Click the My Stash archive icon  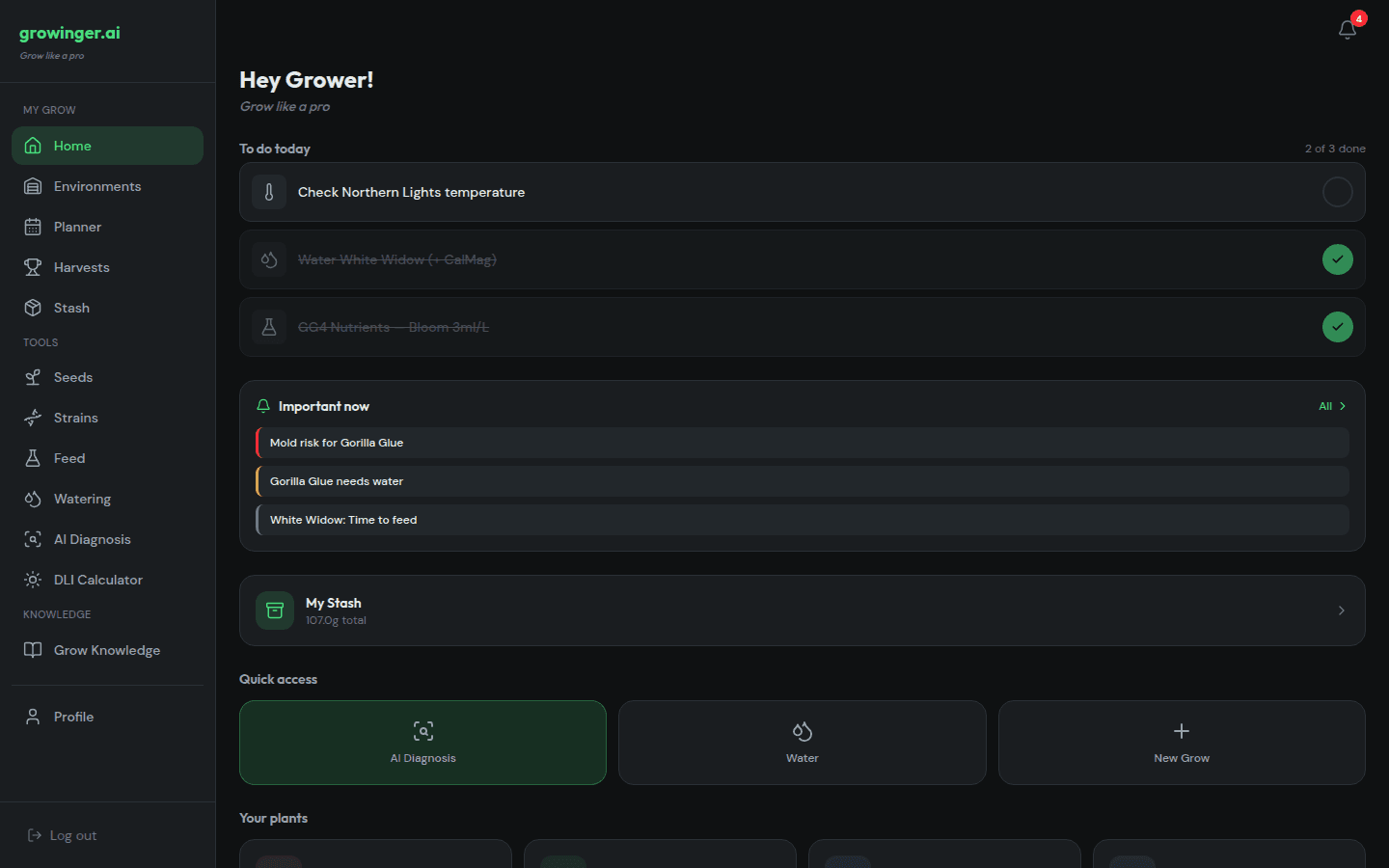[275, 610]
